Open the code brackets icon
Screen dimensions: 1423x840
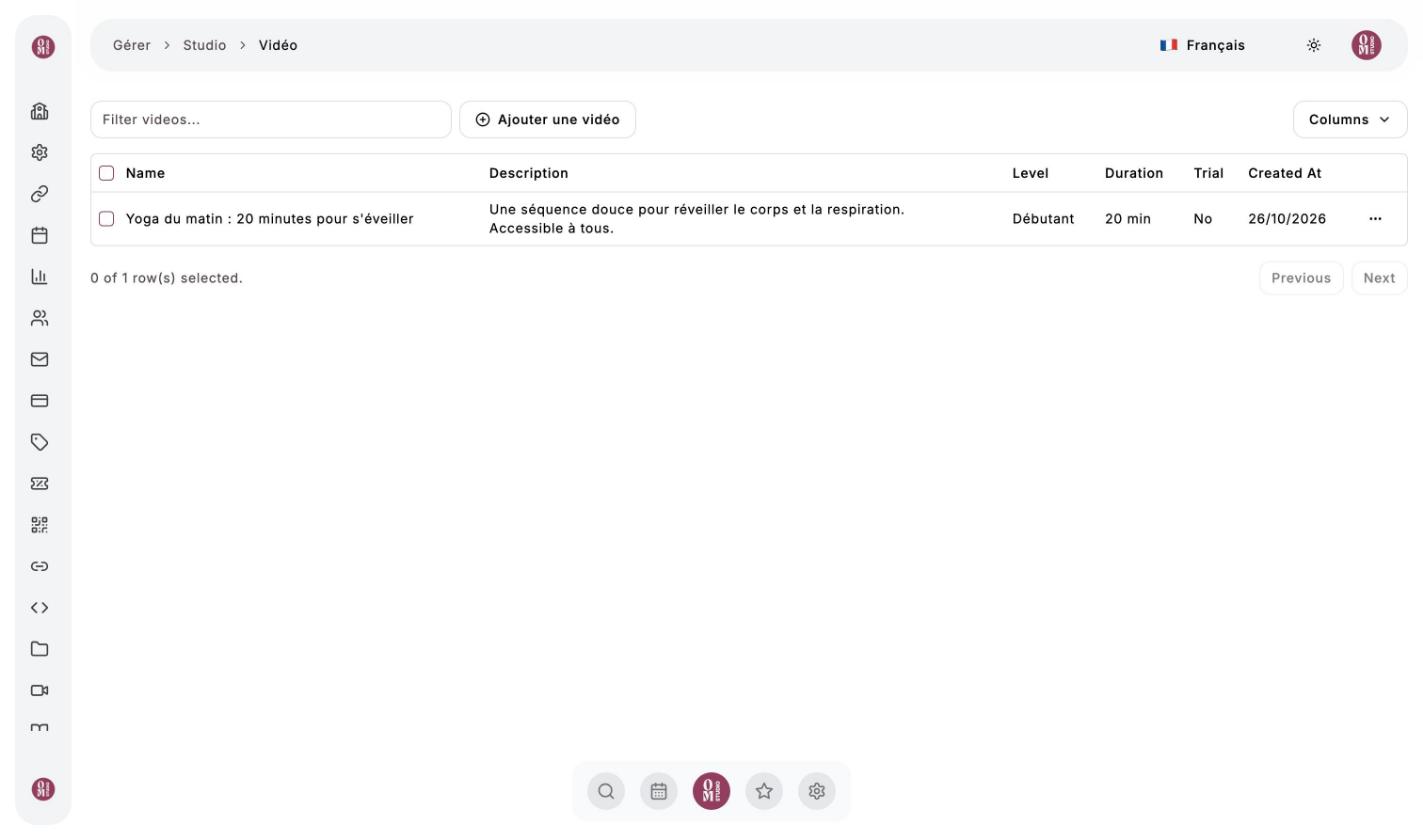(40, 607)
